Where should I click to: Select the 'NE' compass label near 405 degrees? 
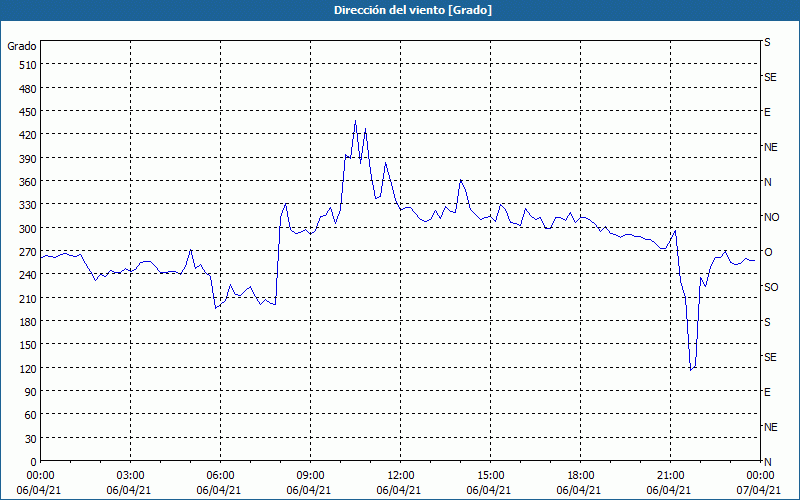[x=771, y=147]
